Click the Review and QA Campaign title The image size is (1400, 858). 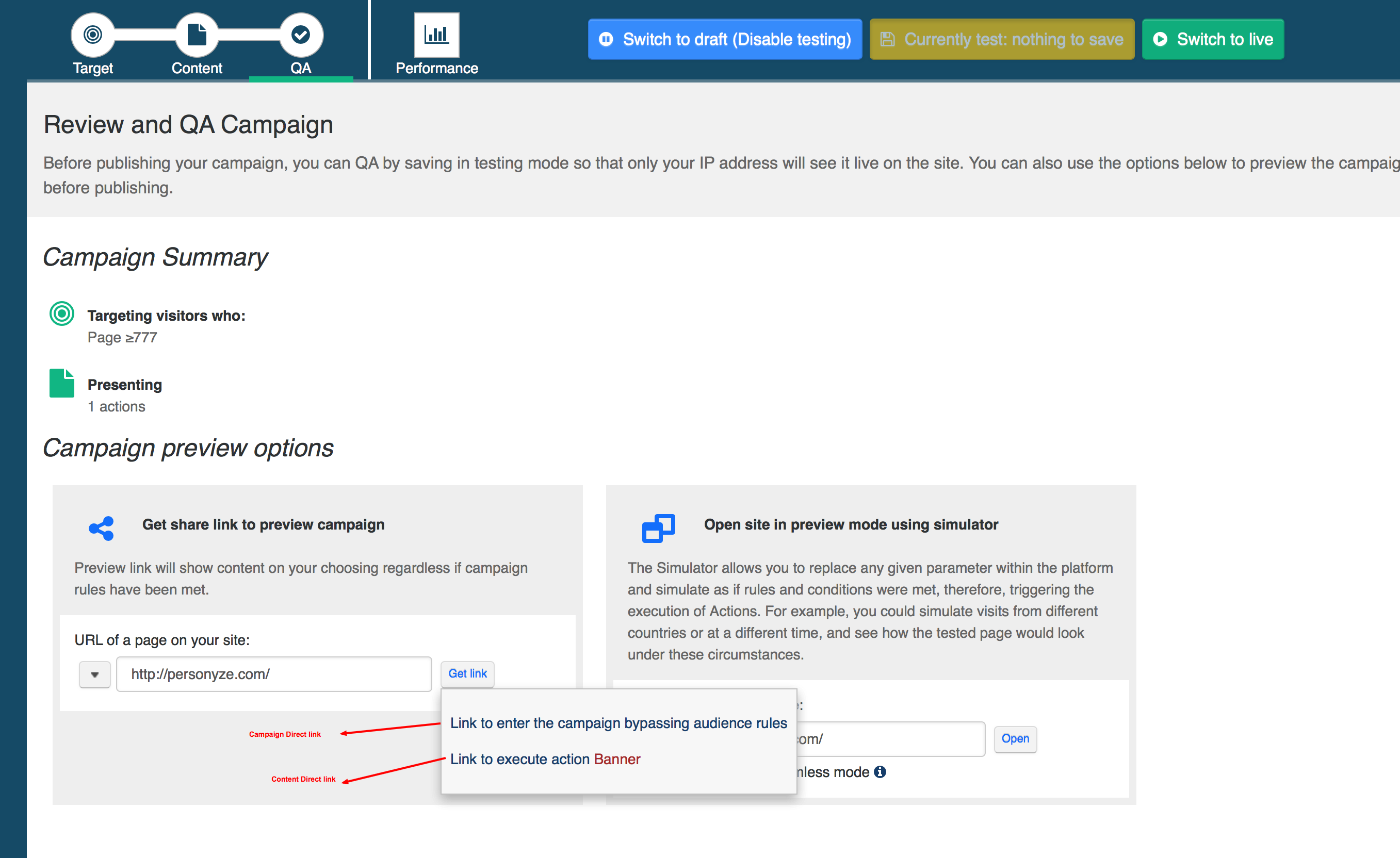coord(188,124)
